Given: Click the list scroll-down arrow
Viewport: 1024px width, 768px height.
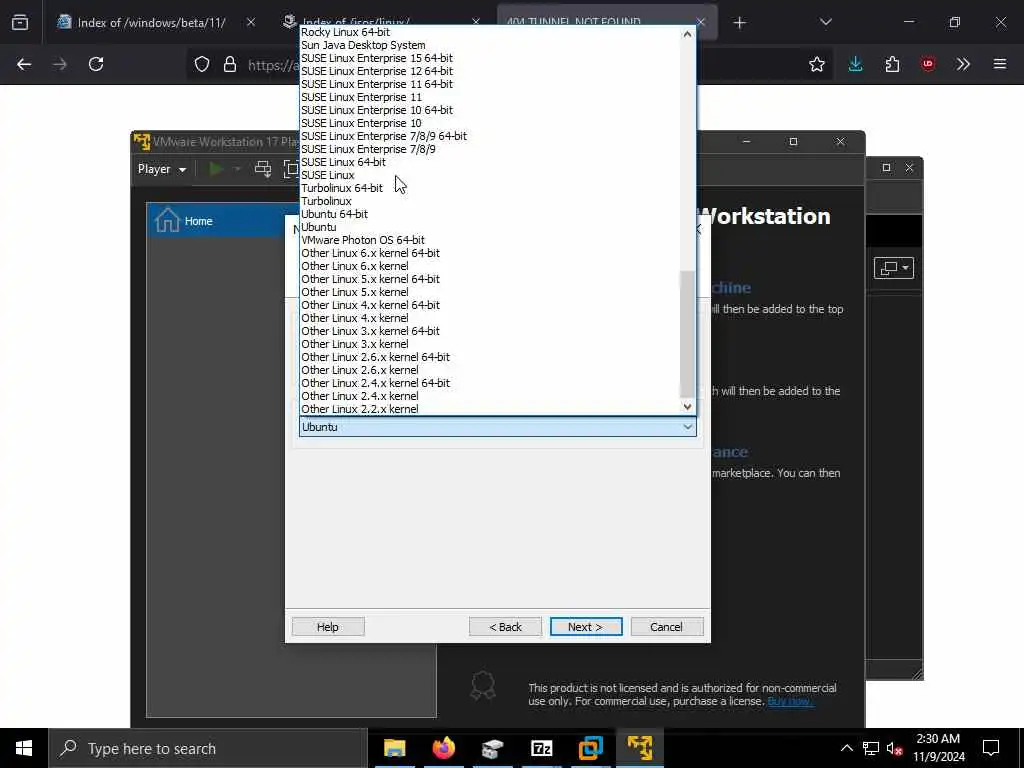Looking at the screenshot, I should click(x=687, y=407).
